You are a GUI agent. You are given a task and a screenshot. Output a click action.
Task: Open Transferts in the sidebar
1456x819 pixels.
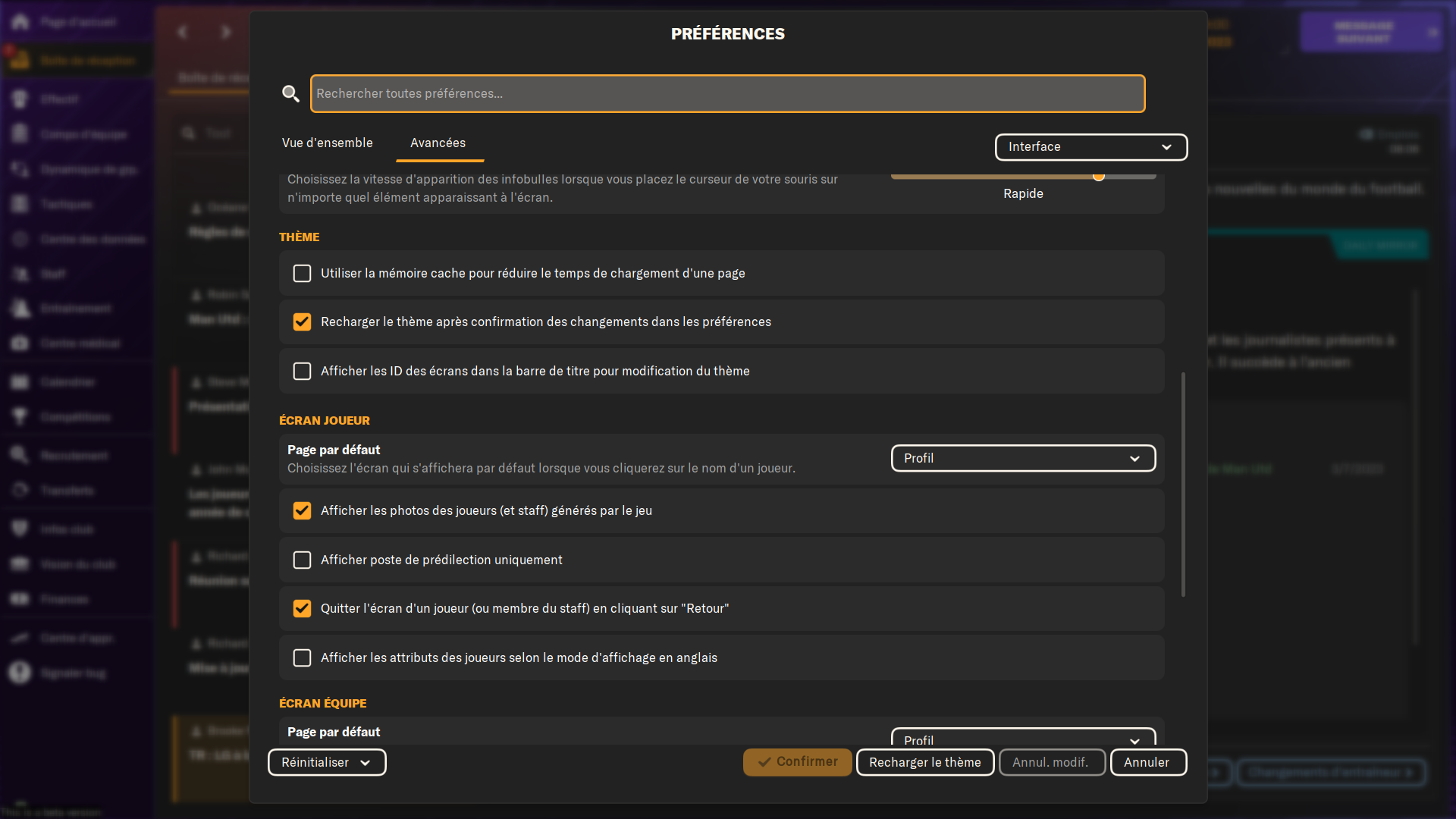[76, 491]
